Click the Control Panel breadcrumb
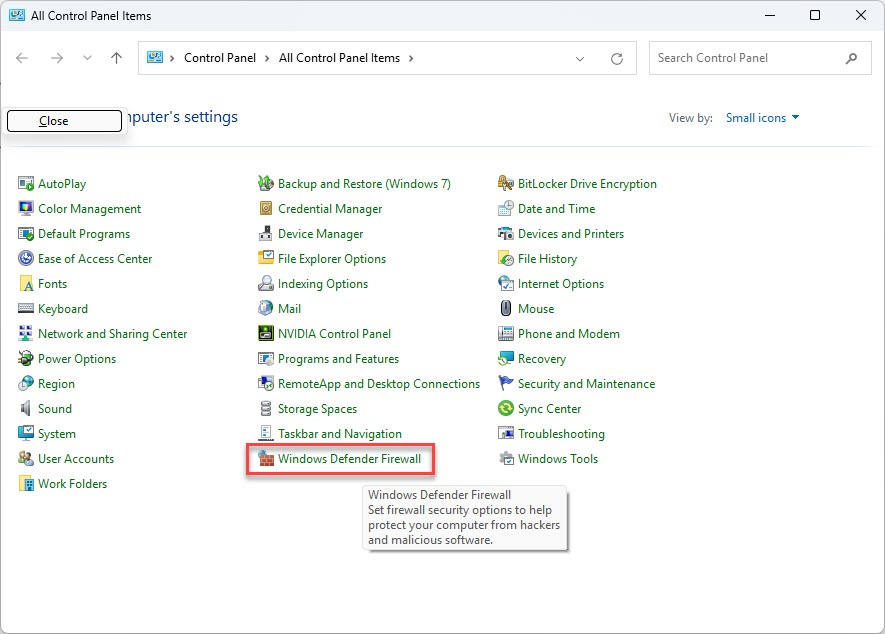 (220, 58)
